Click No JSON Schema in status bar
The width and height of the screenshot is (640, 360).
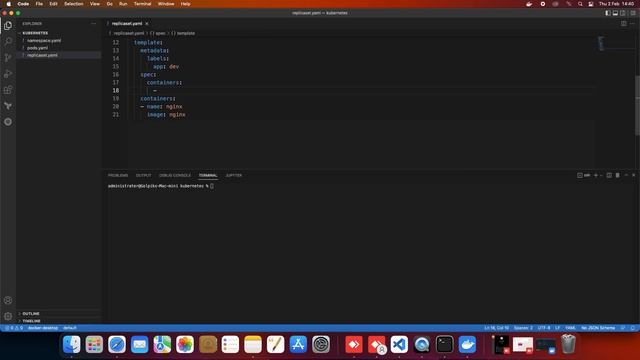(598, 328)
